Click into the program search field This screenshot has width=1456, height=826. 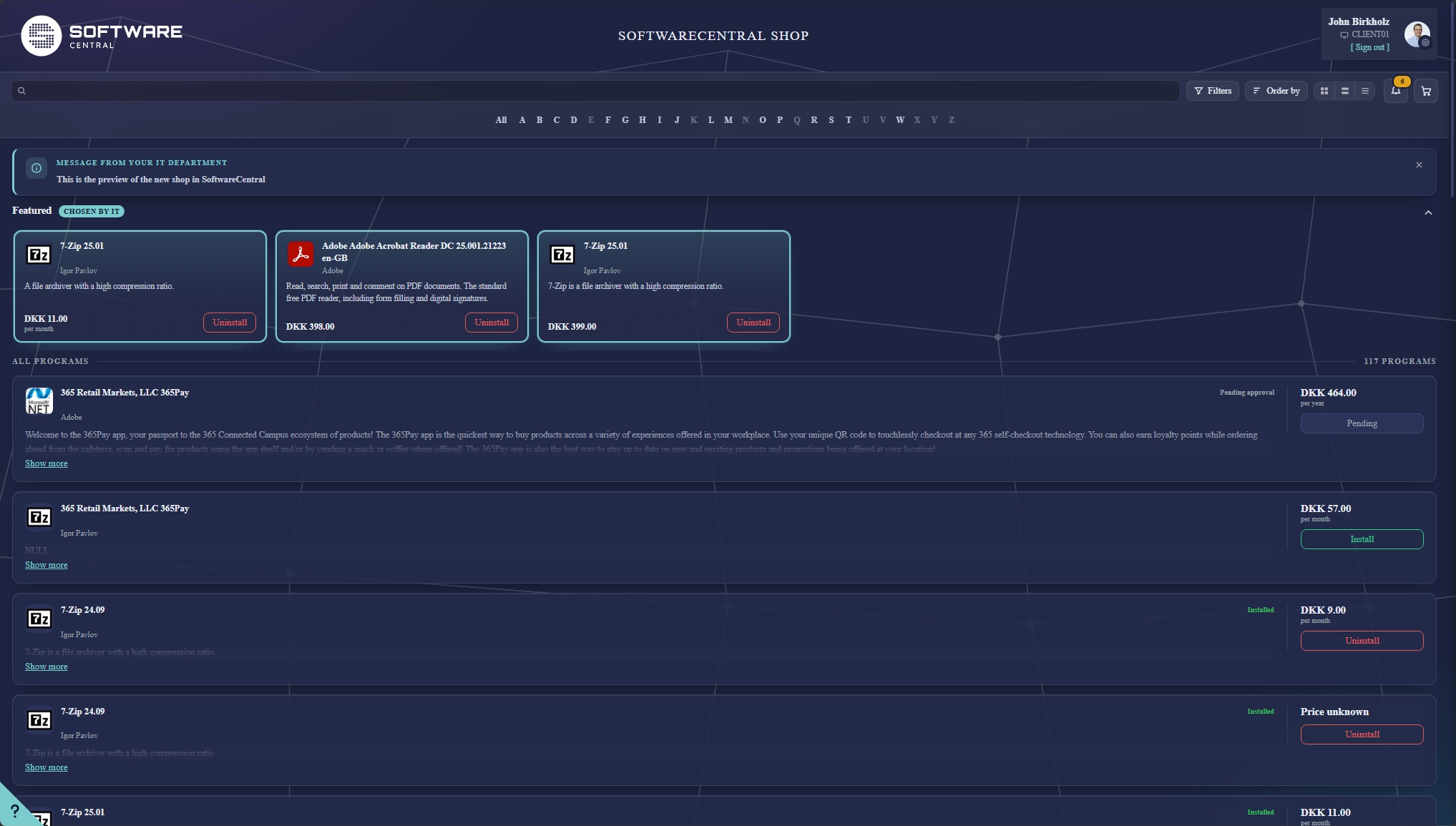point(595,91)
